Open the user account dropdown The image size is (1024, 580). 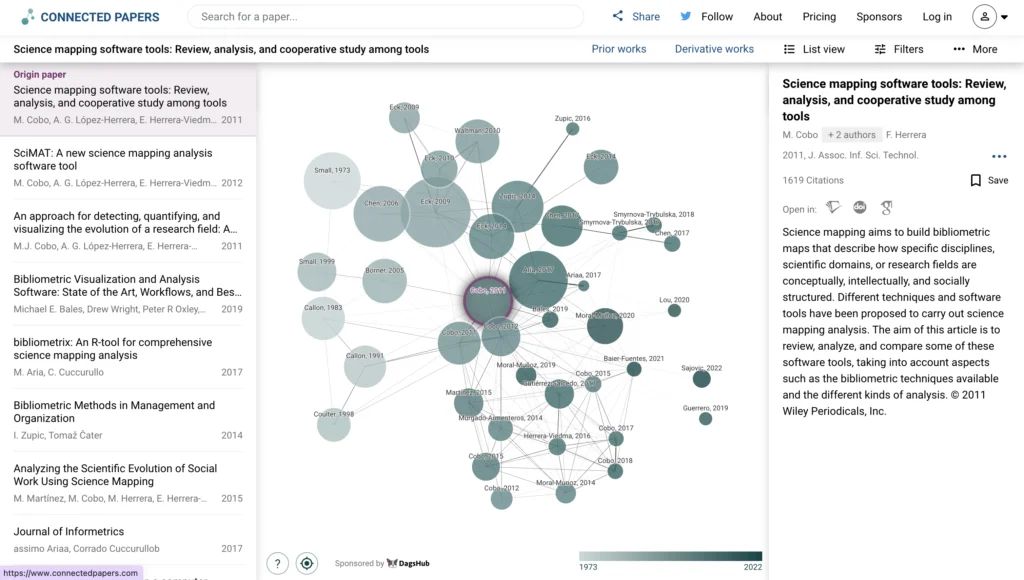990,17
